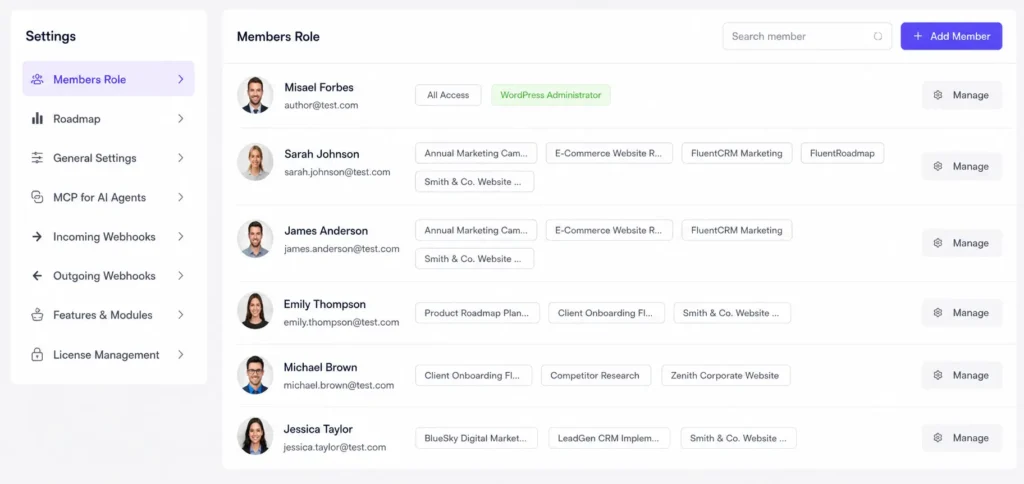Click the All Access tag

click(x=448, y=95)
